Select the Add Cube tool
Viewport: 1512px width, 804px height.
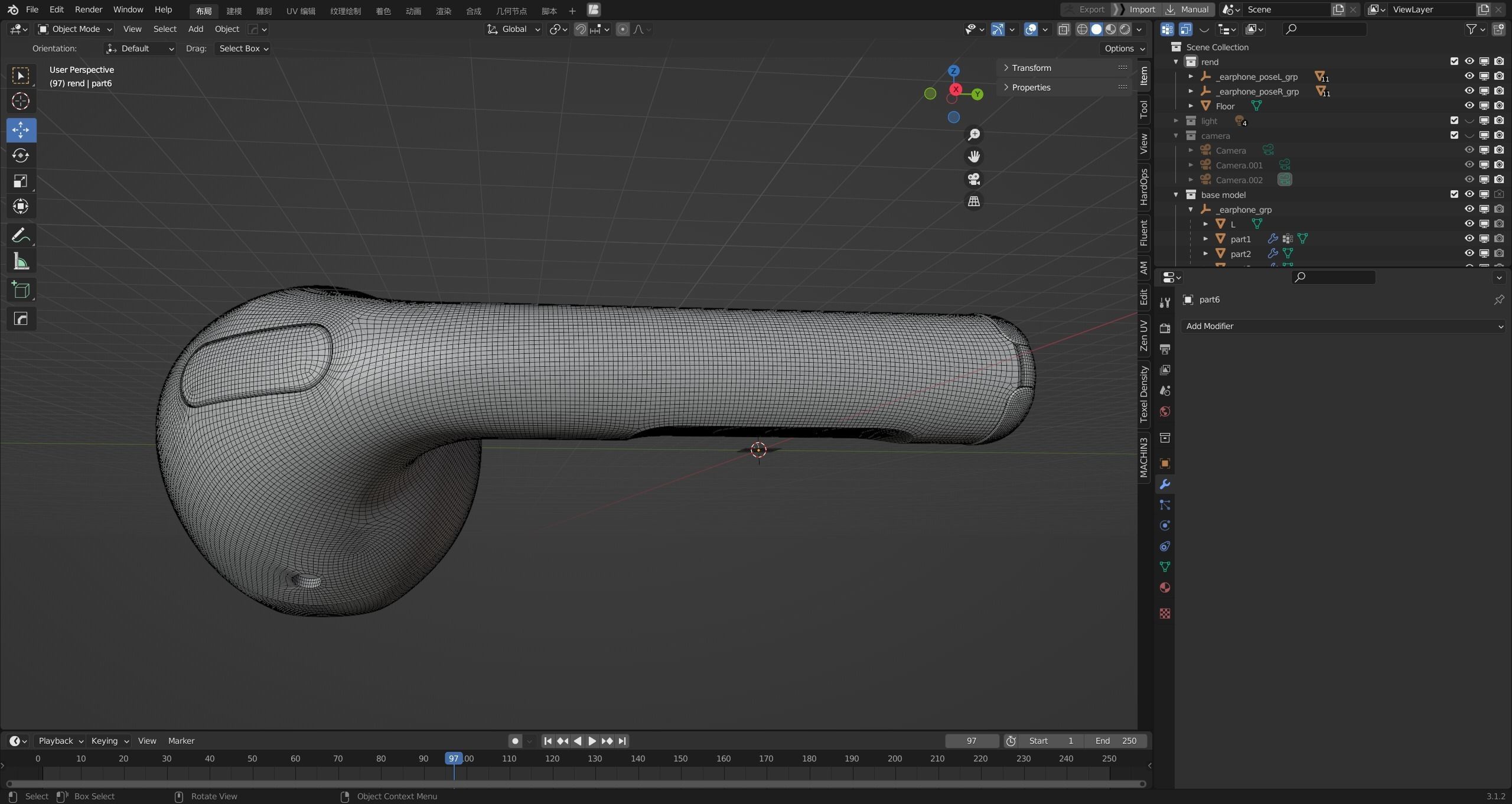(21, 290)
